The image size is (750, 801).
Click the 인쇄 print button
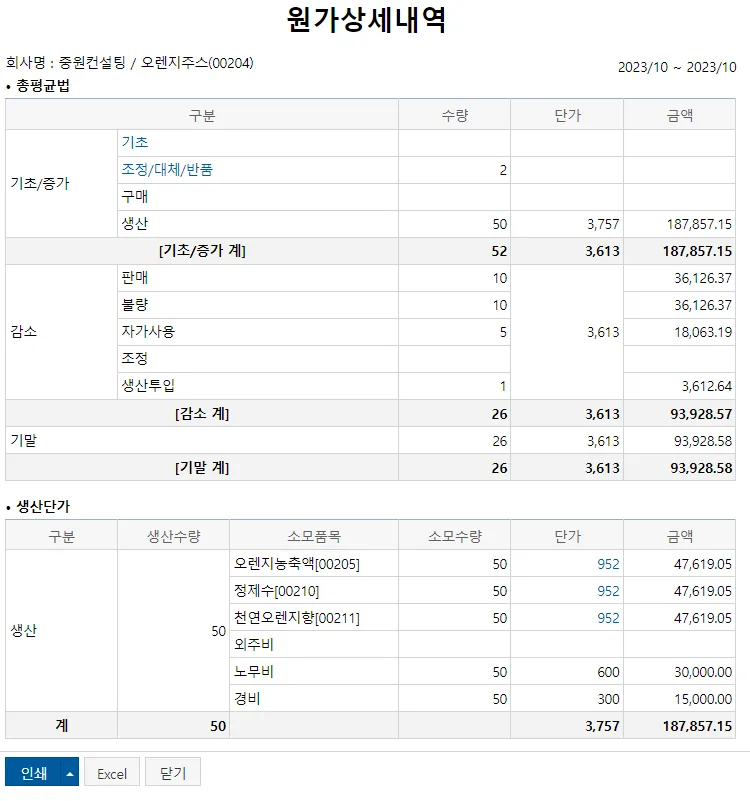(x=33, y=773)
